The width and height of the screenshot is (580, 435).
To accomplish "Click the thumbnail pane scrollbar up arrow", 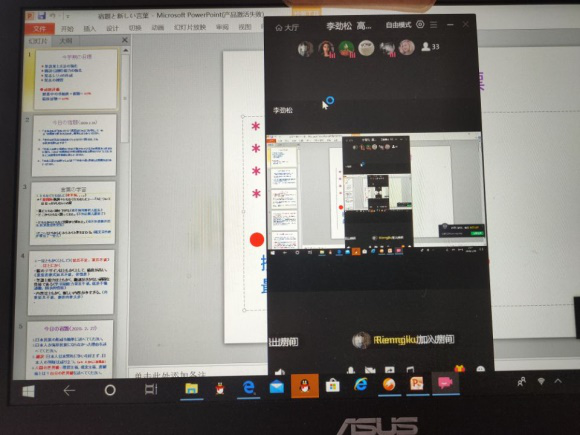I will (125, 50).
